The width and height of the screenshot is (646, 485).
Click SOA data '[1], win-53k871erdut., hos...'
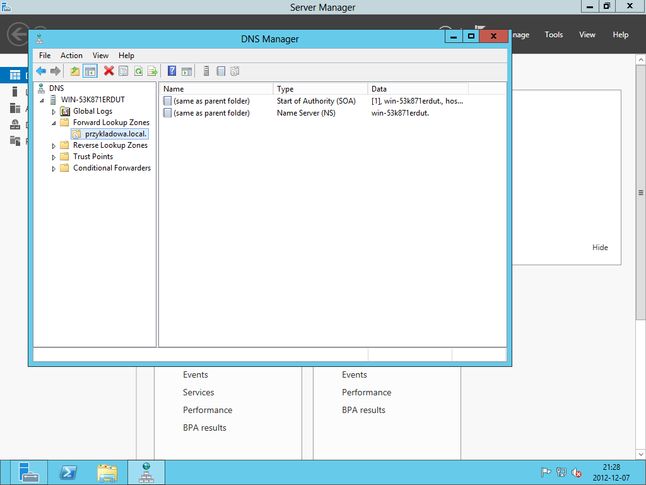tap(417, 101)
